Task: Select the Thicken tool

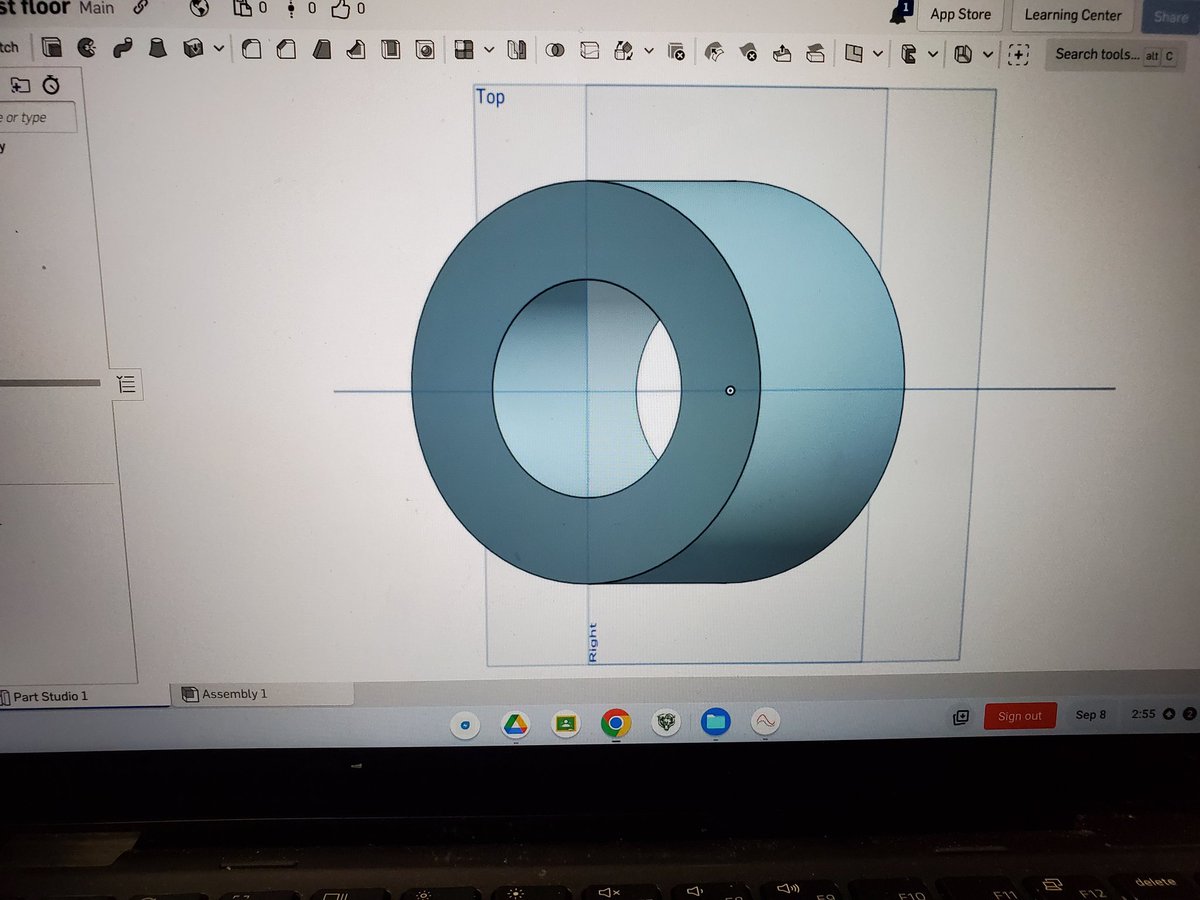Action: [x=194, y=49]
